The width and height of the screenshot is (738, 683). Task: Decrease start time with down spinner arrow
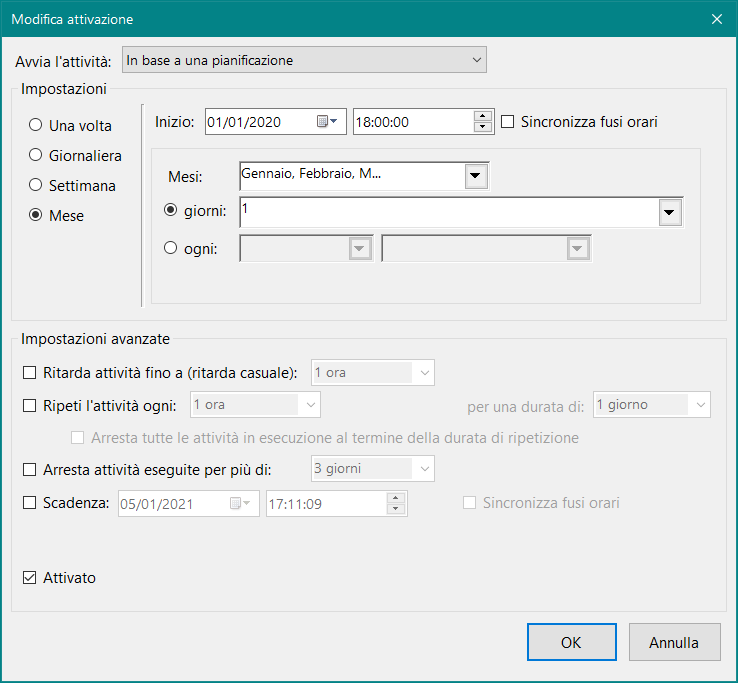point(482,127)
